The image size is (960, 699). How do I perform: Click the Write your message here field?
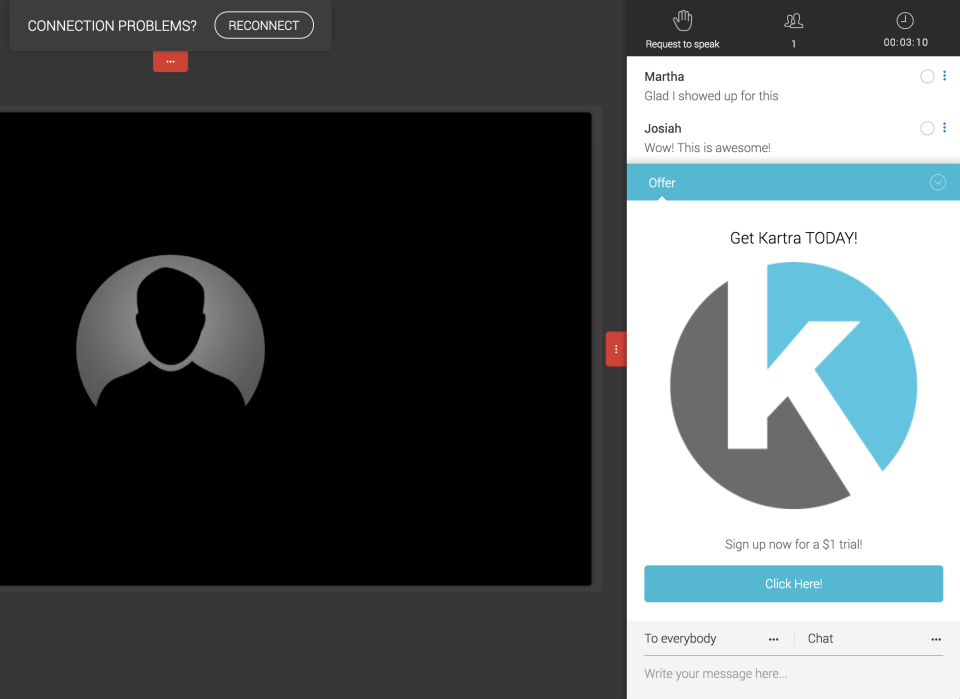[716, 673]
